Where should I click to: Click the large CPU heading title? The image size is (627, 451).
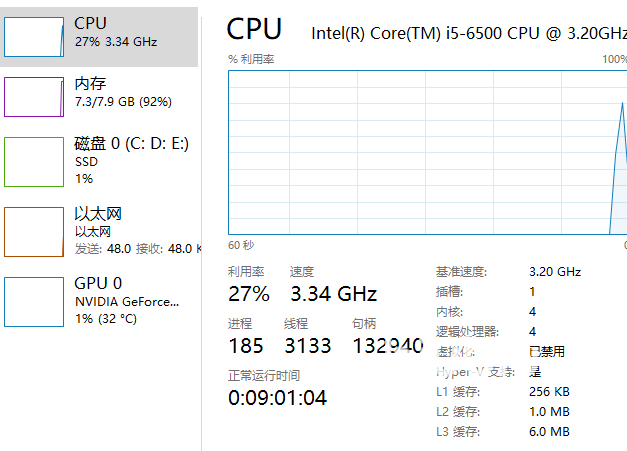point(255,30)
